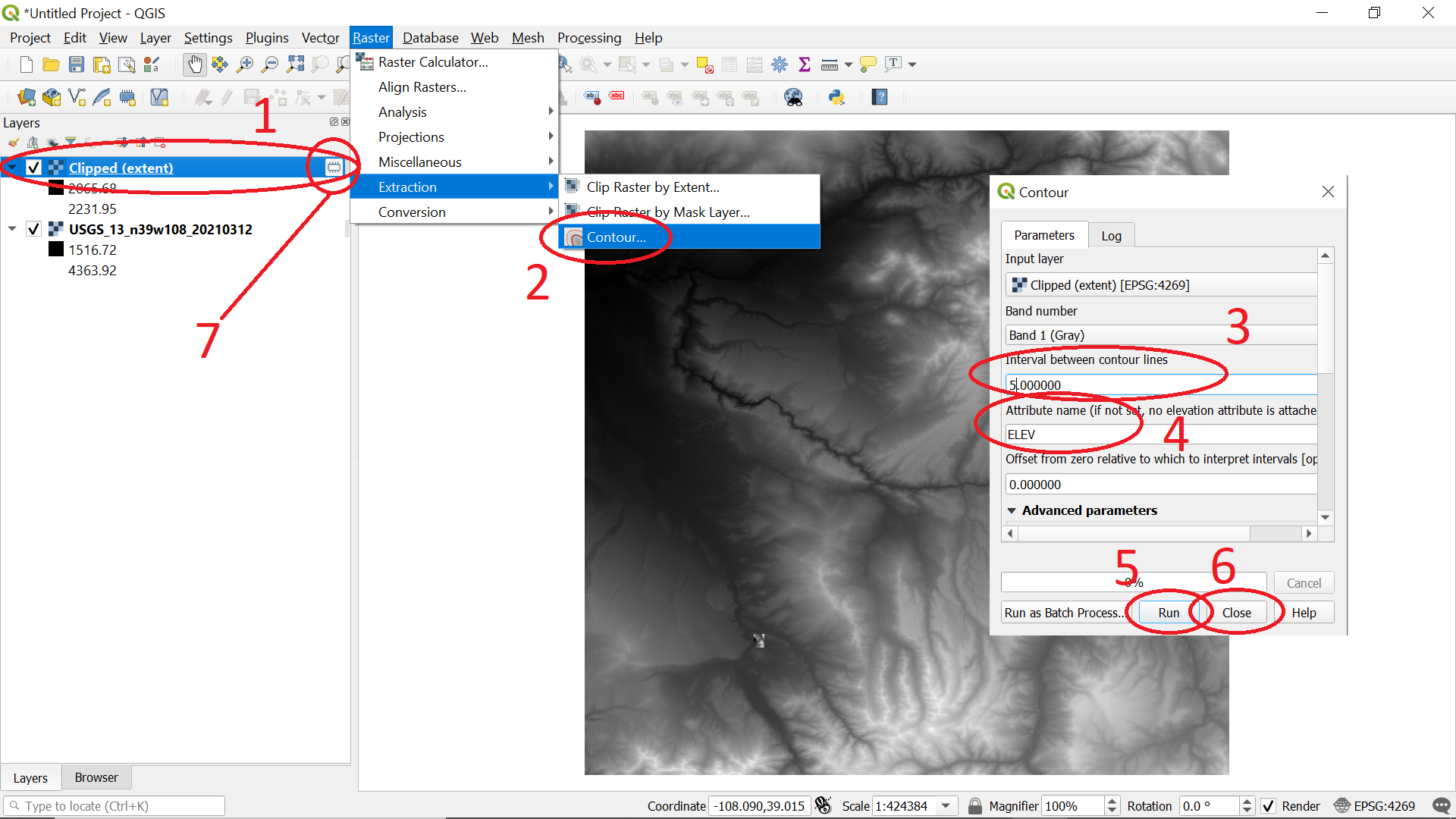The height and width of the screenshot is (819, 1456).
Task: Click the Zoom In magnifier icon
Action: click(x=244, y=64)
